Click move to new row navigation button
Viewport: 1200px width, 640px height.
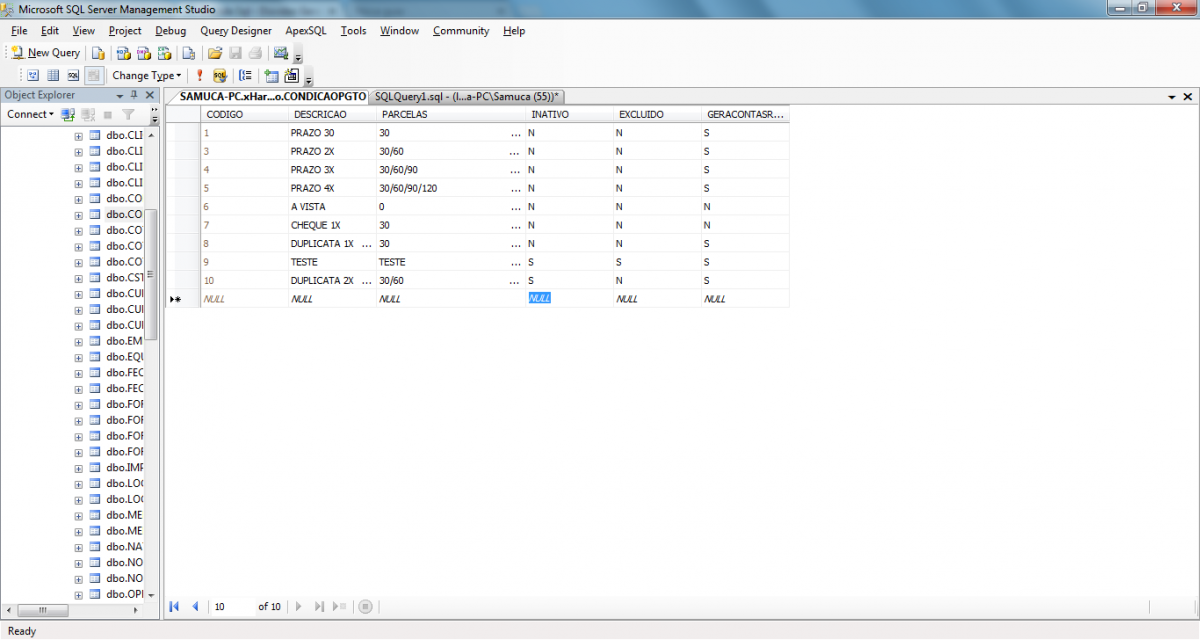coord(339,606)
